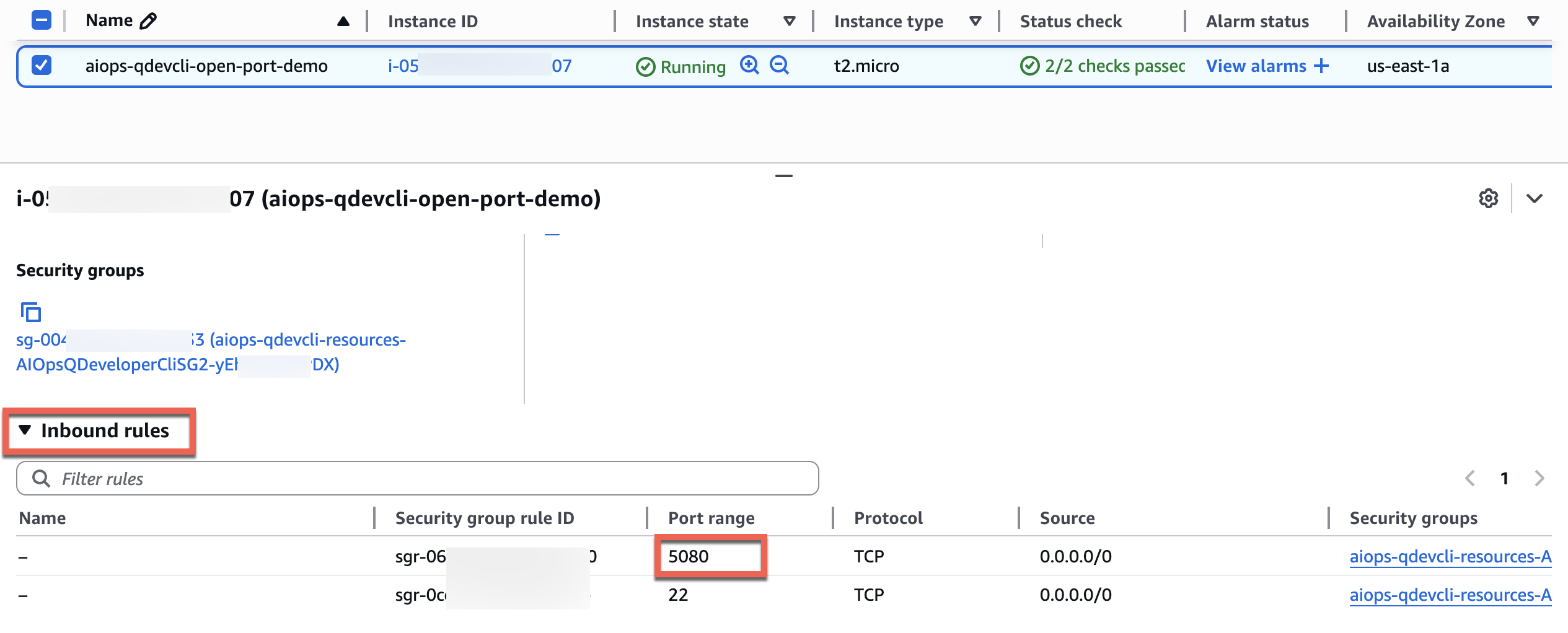Click the page number 1 in rules pagination
This screenshot has height=633, width=1568.
(x=1505, y=478)
